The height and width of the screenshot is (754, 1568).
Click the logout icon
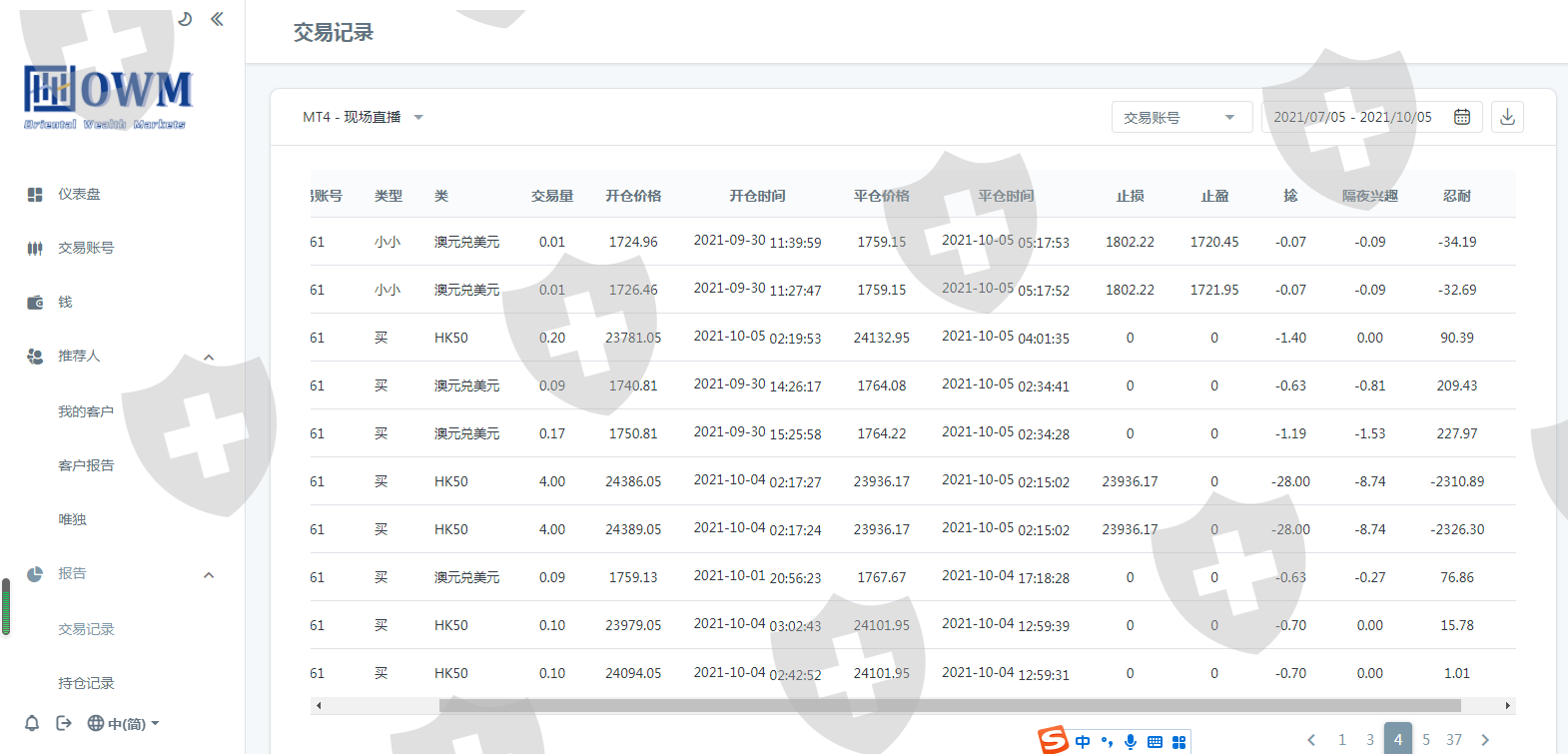point(64,723)
